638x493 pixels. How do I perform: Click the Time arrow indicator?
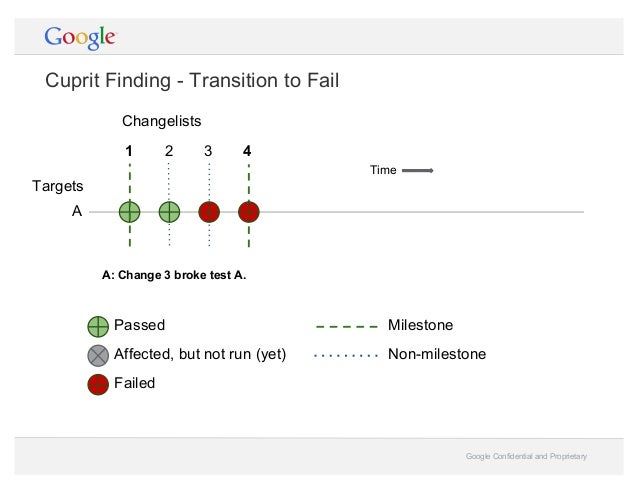[x=417, y=171]
